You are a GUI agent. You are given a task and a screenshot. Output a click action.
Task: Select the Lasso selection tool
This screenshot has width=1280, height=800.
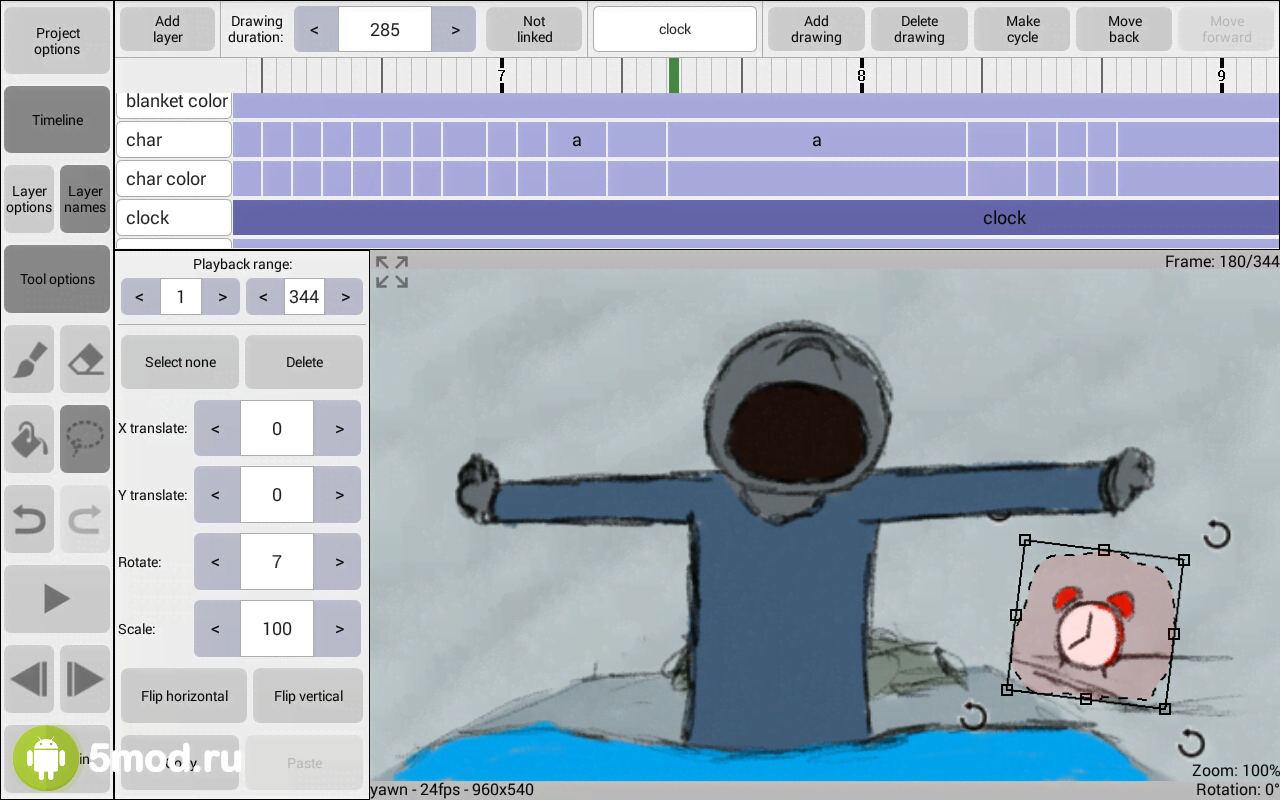pos(85,438)
